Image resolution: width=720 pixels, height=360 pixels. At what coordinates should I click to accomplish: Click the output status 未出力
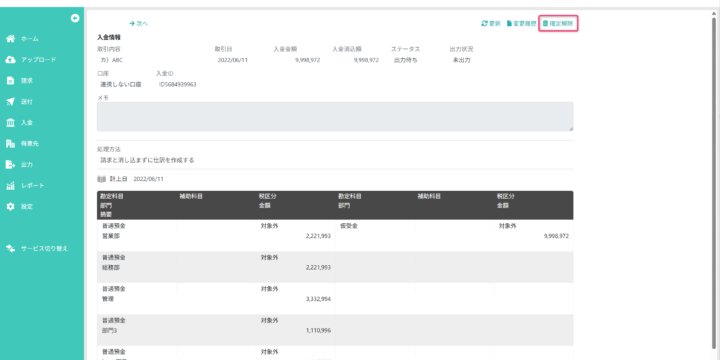461,60
